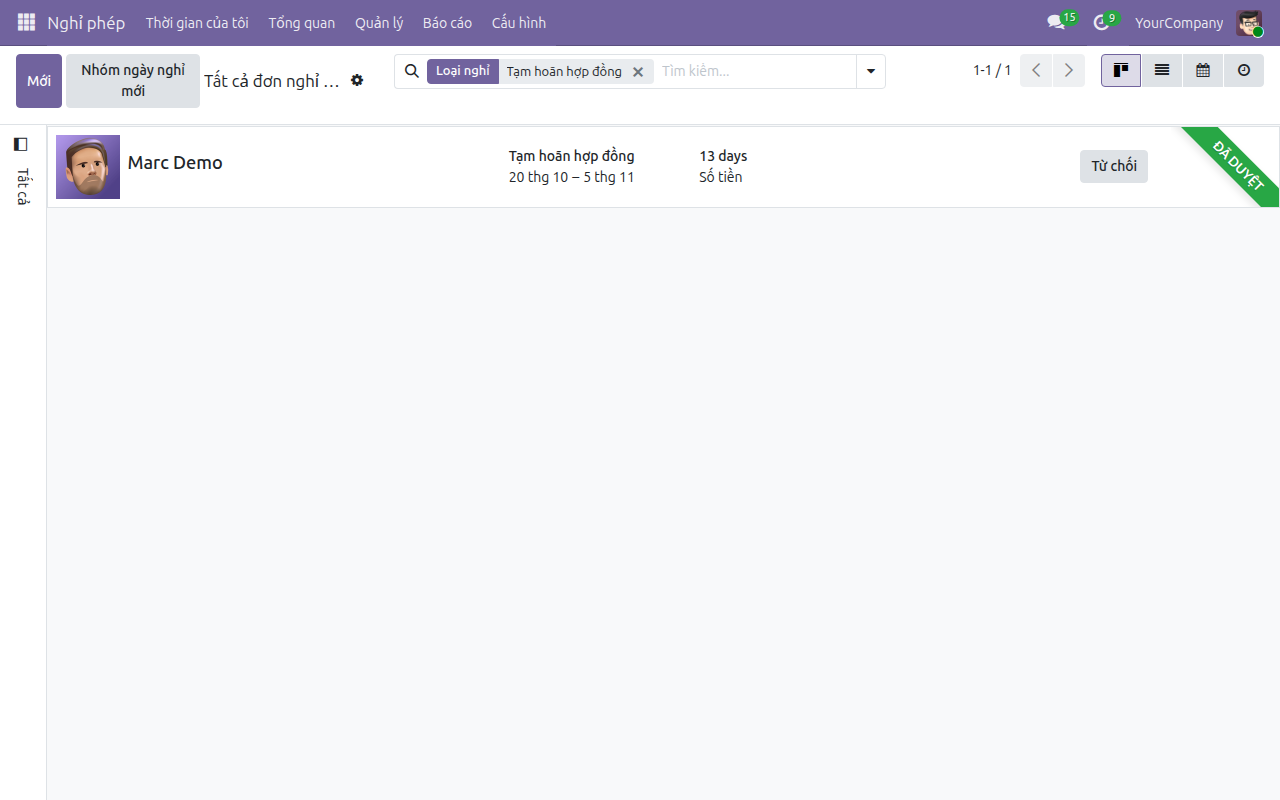Toggle the left sidebar panel
The height and width of the screenshot is (800, 1280).
(x=20, y=144)
